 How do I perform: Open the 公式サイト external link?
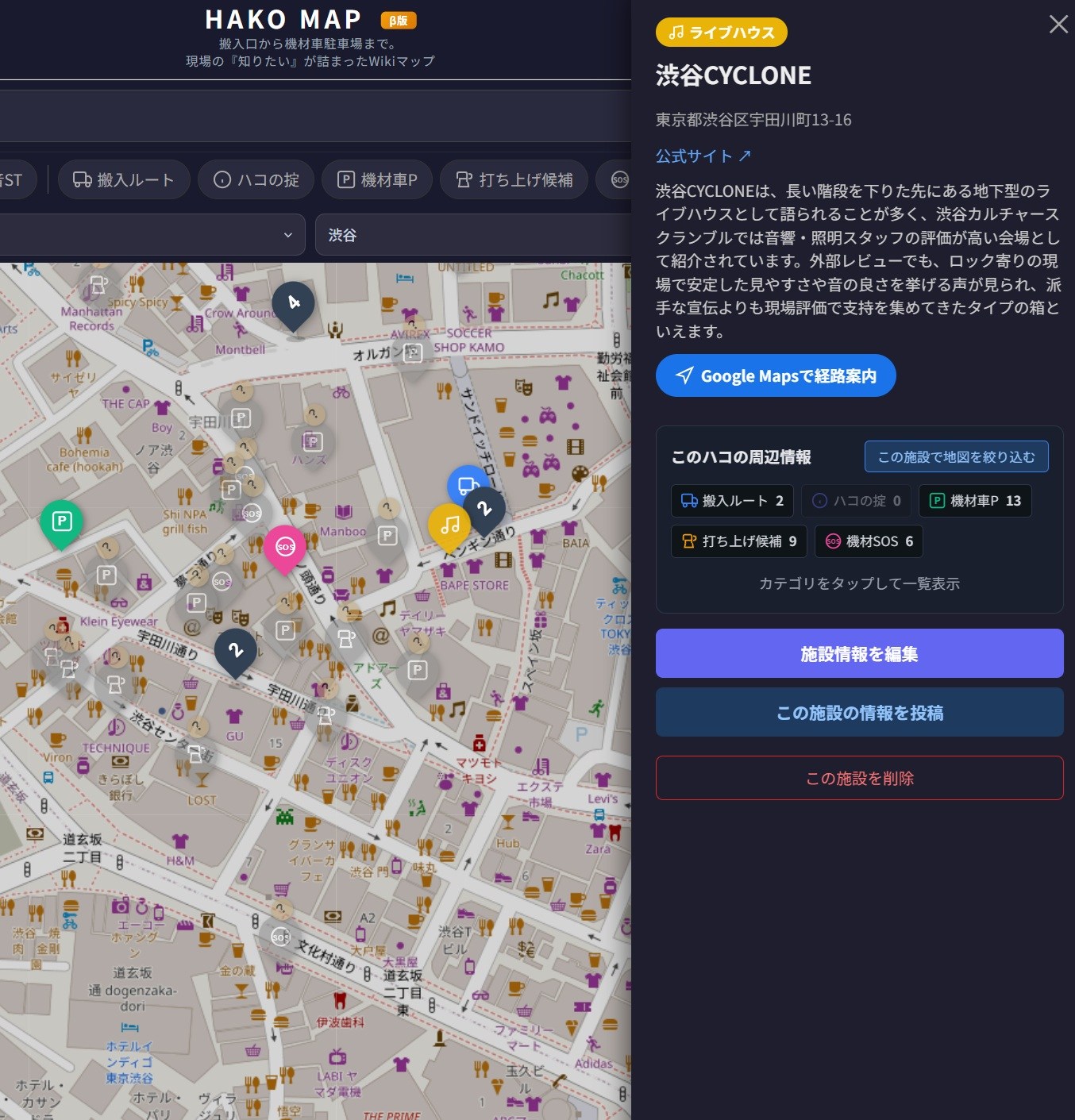pyautogui.click(x=703, y=156)
